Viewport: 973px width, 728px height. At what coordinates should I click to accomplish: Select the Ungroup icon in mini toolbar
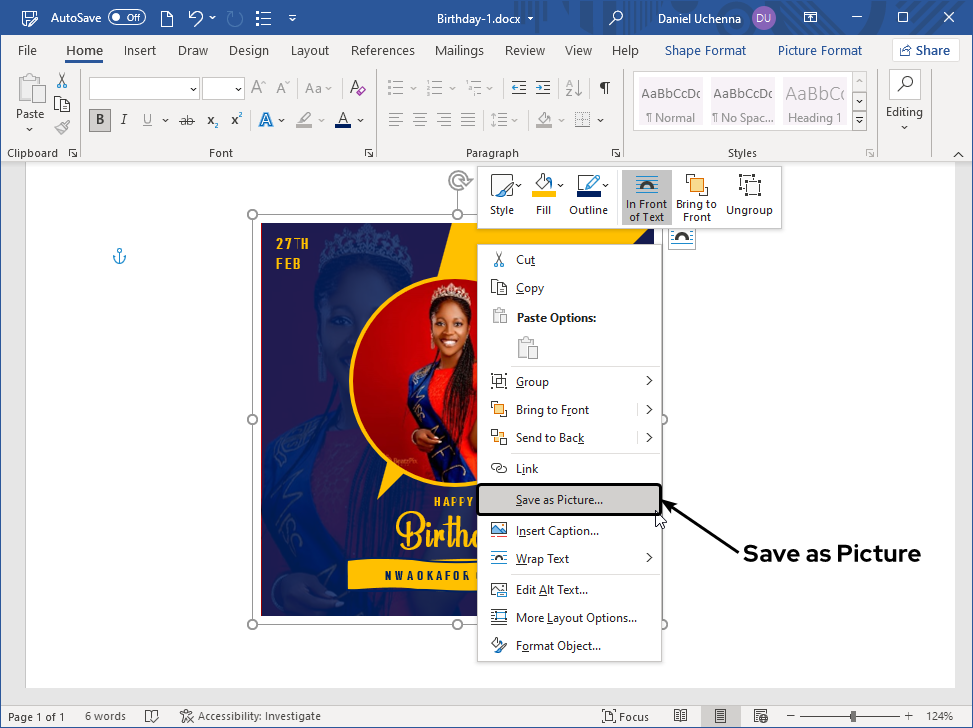pos(749,195)
